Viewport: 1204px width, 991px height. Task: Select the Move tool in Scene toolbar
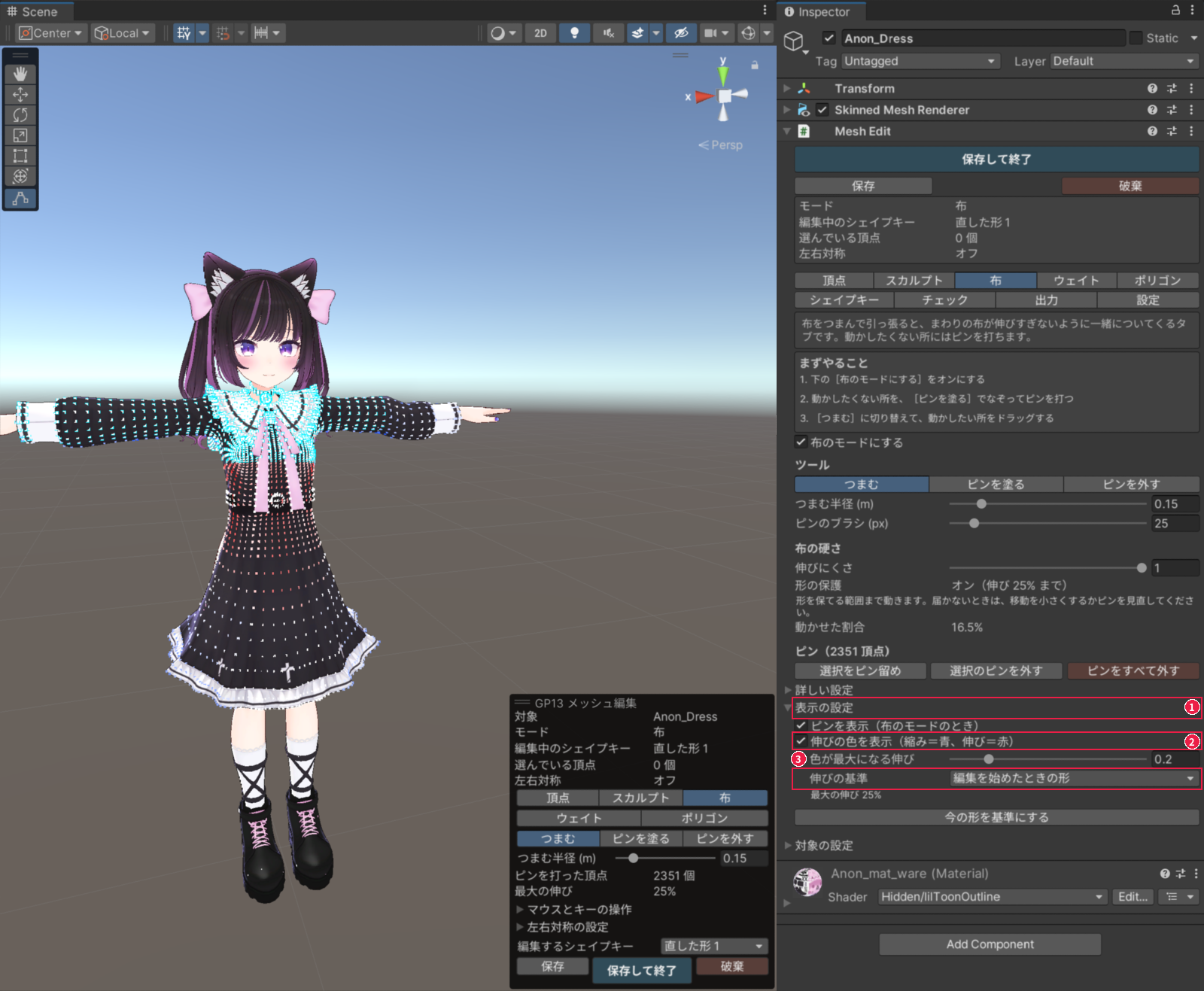point(20,95)
